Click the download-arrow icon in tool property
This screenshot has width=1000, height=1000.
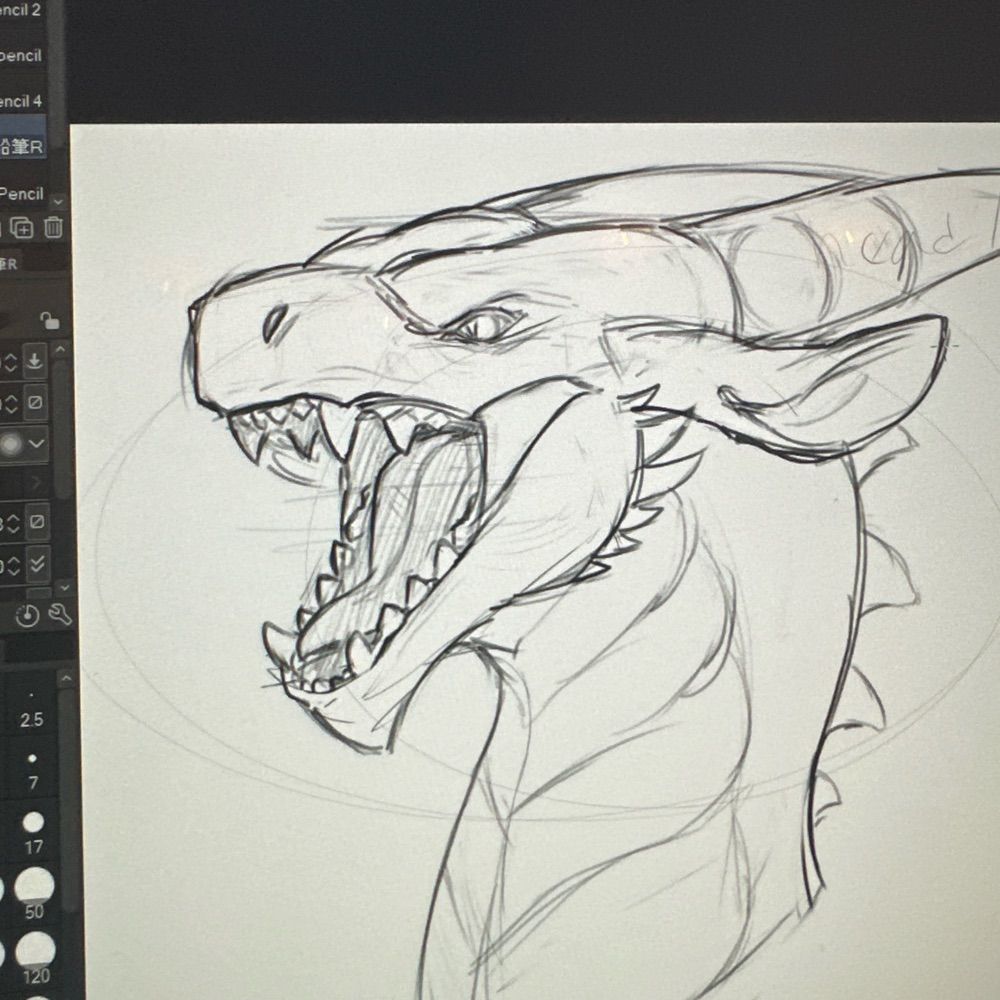[35, 361]
